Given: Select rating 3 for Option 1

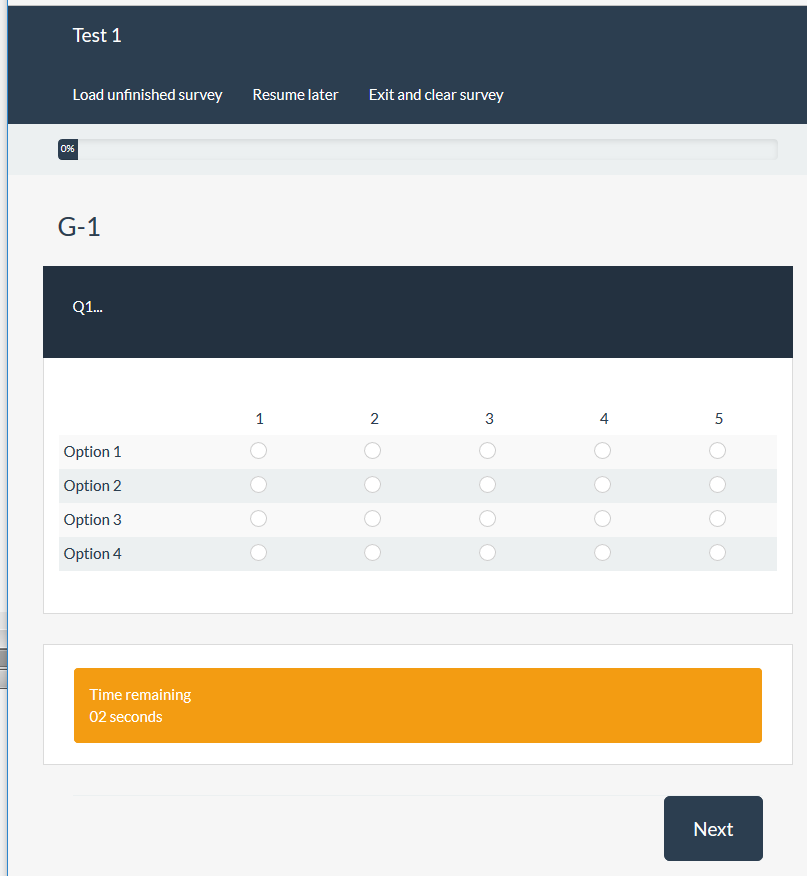Looking at the screenshot, I should pyautogui.click(x=488, y=451).
